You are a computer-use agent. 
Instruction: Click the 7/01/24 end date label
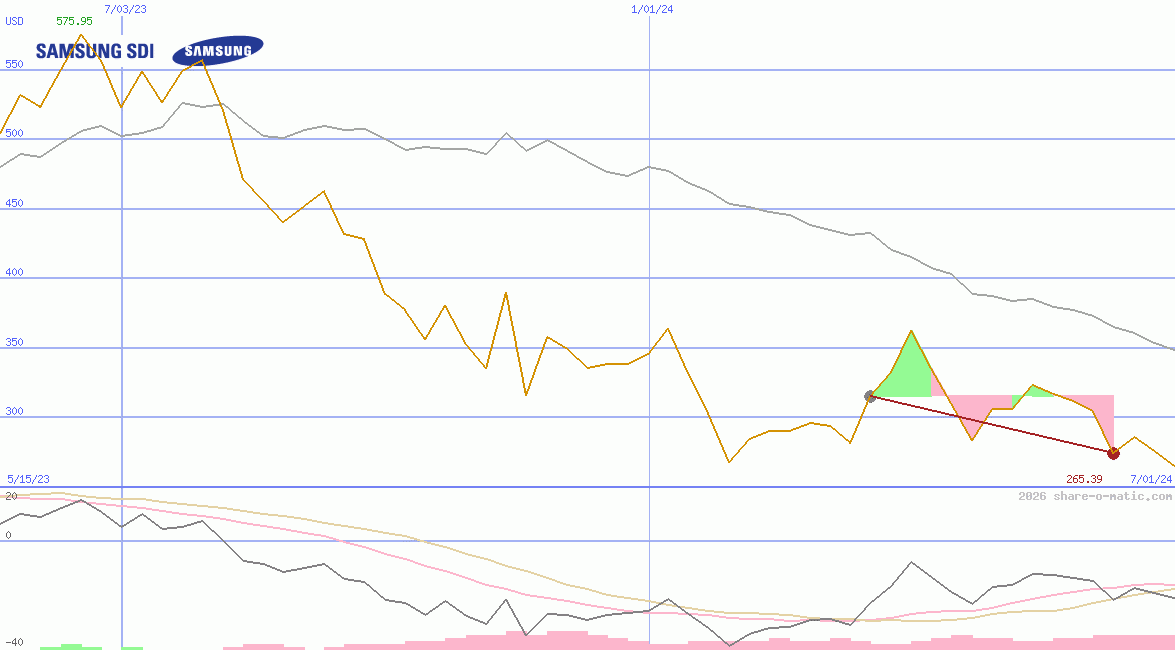[x=1151, y=479]
